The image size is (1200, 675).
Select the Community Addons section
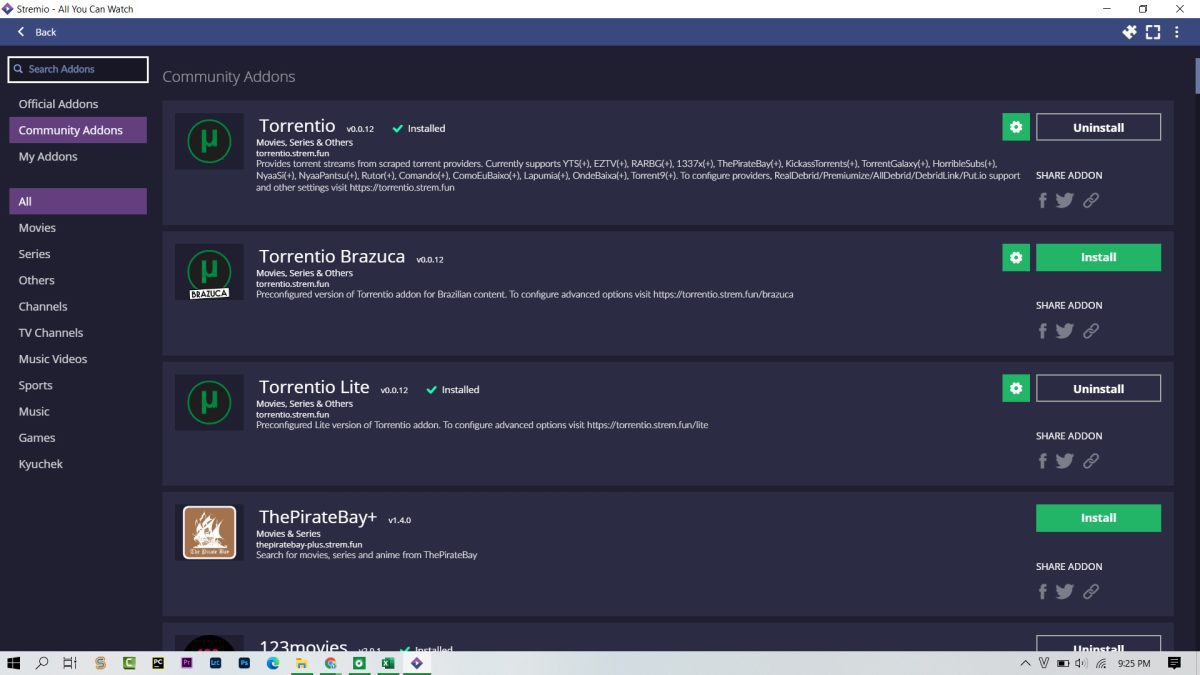click(78, 130)
